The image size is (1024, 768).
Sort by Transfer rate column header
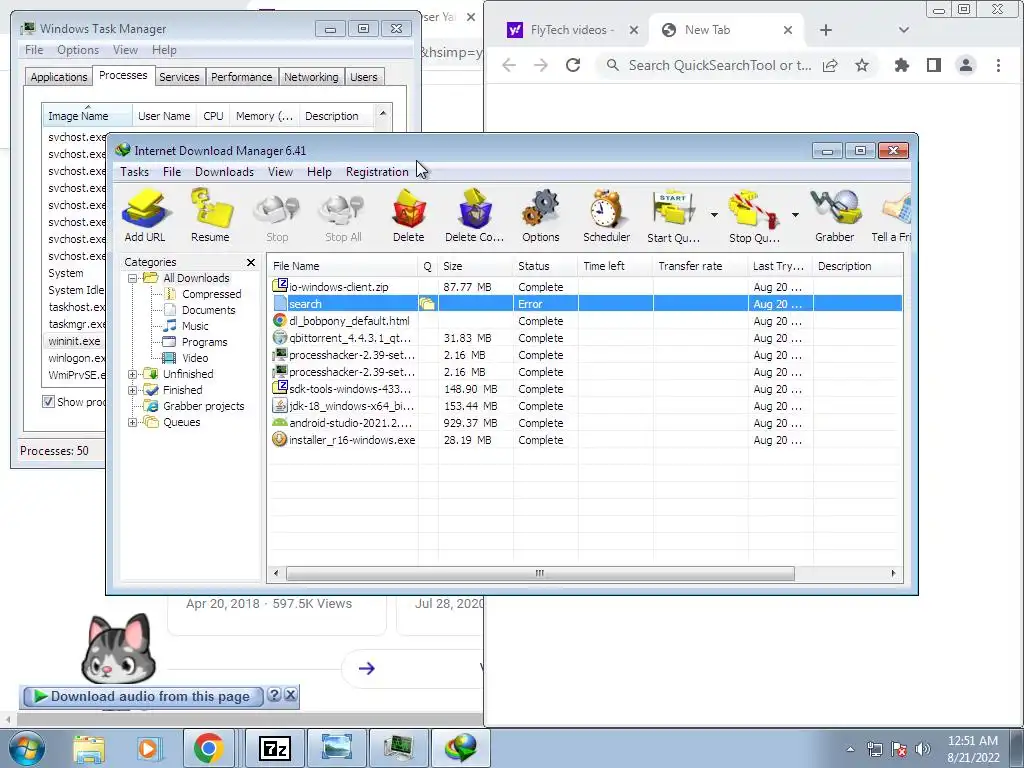pos(700,266)
